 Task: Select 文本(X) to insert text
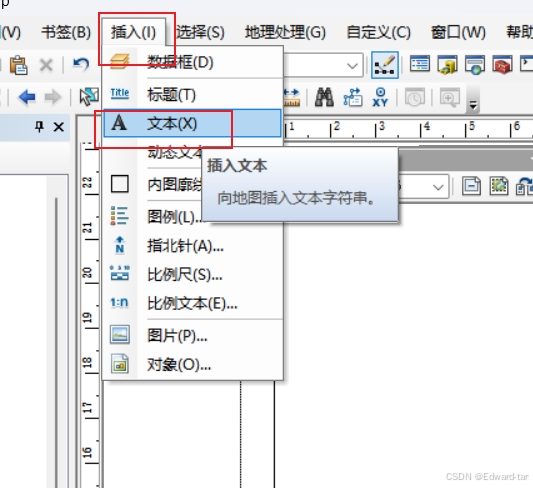(192, 123)
